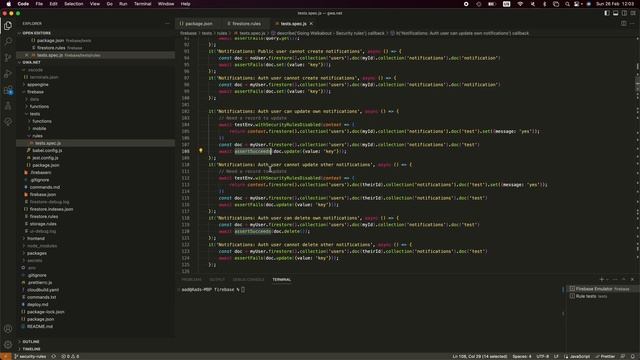The height and width of the screenshot is (360, 640).
Task: Toggle primary sidebar layout icon
Action: point(607,13)
